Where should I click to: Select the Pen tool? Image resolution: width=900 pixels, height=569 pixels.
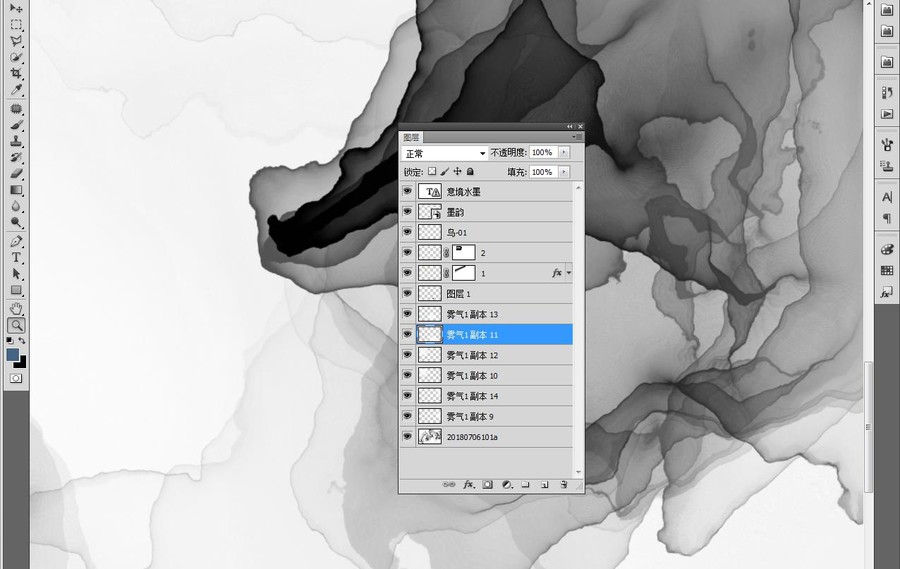[16, 241]
